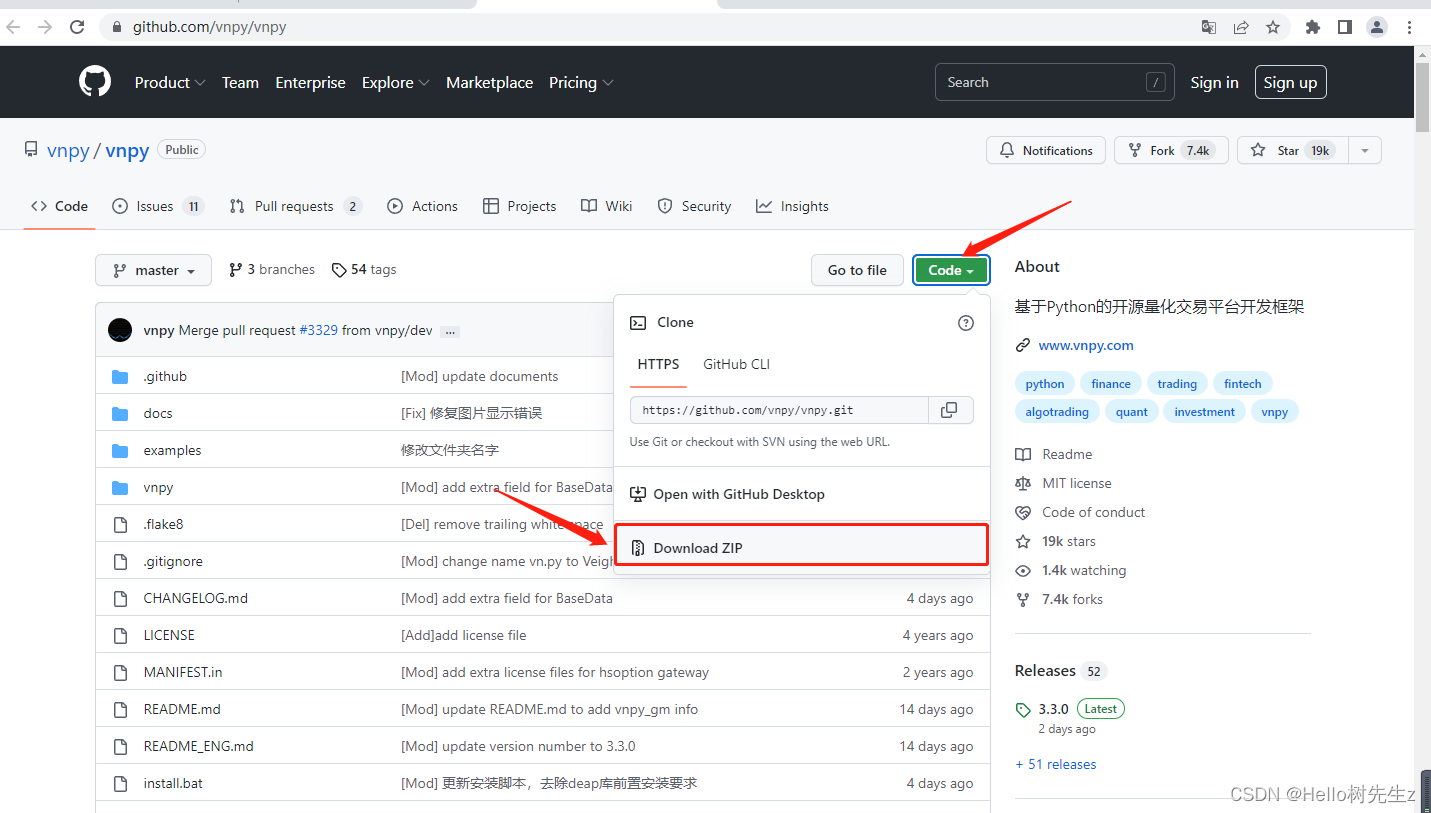Open the Explore dropdown menu
This screenshot has width=1431, height=813.
pos(395,83)
